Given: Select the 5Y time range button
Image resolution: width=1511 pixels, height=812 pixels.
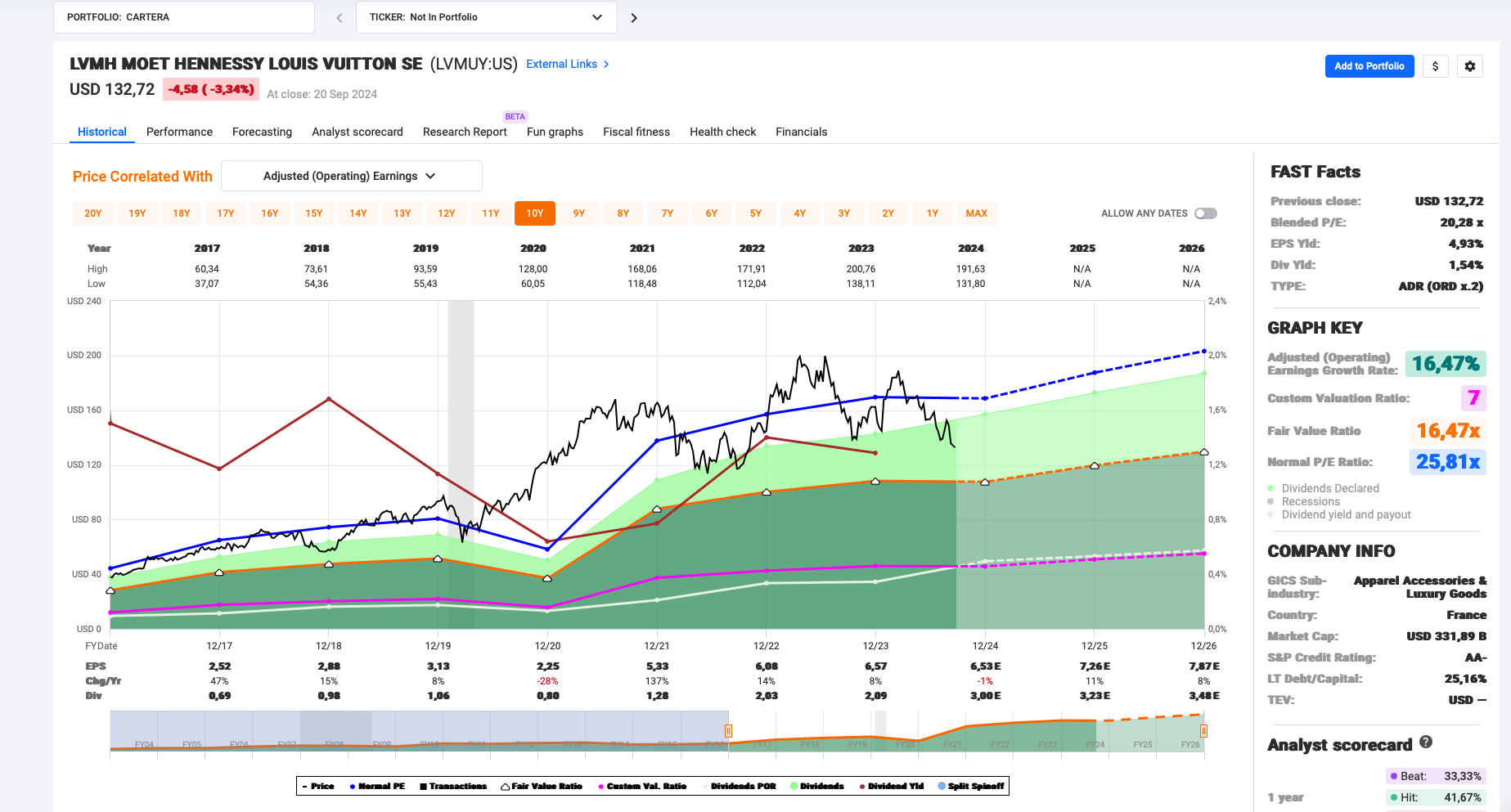Looking at the screenshot, I should (x=756, y=213).
